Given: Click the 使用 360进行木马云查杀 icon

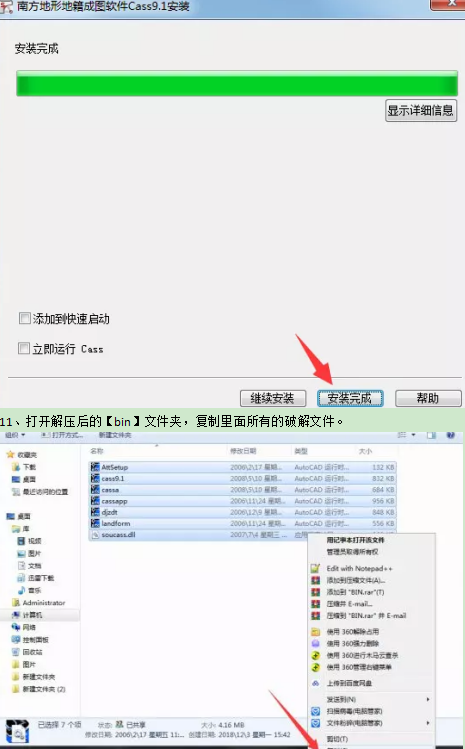Looking at the screenshot, I should point(315,655).
